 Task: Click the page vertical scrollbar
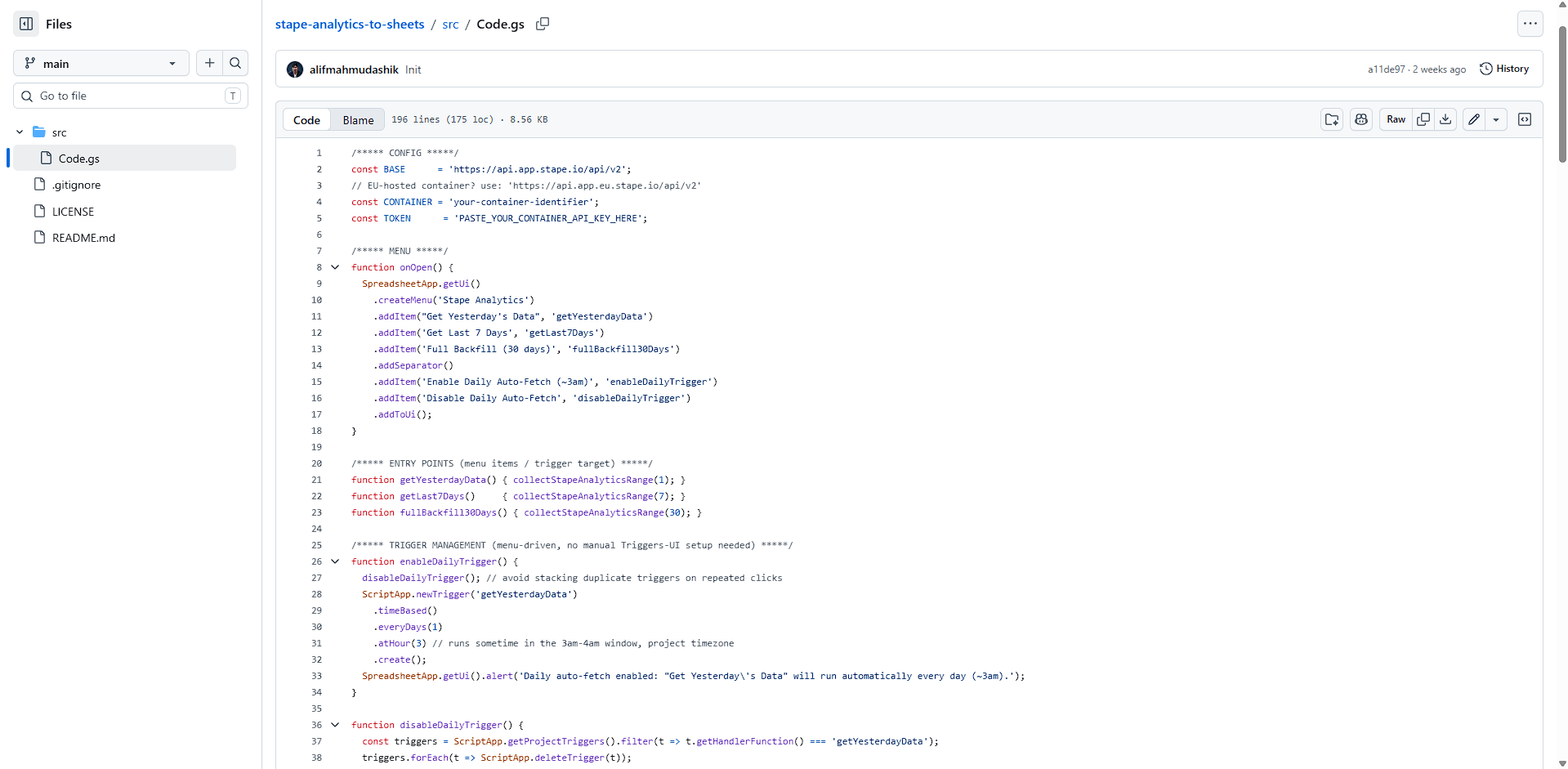pos(1562,94)
